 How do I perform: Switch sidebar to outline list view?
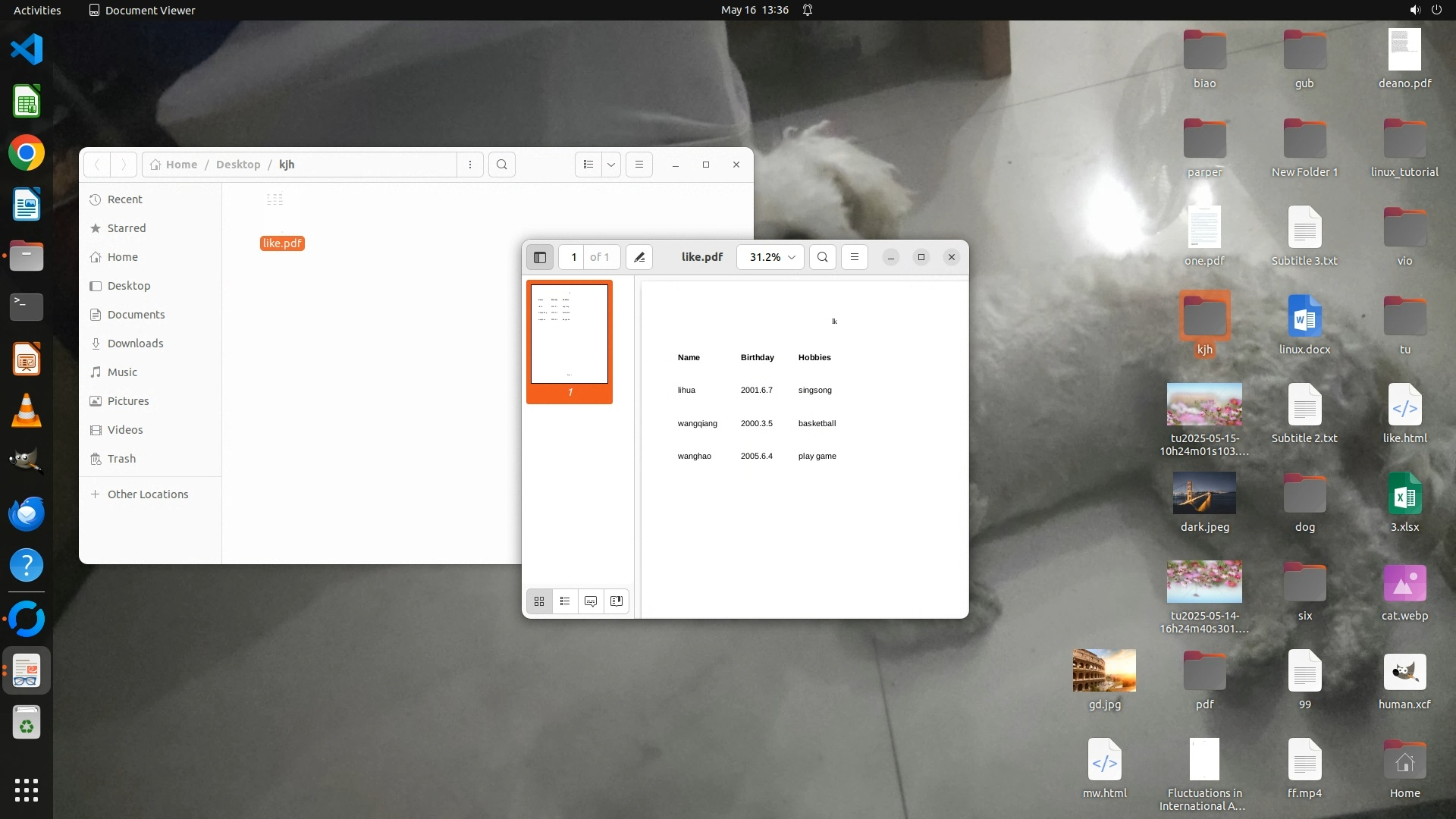point(565,601)
